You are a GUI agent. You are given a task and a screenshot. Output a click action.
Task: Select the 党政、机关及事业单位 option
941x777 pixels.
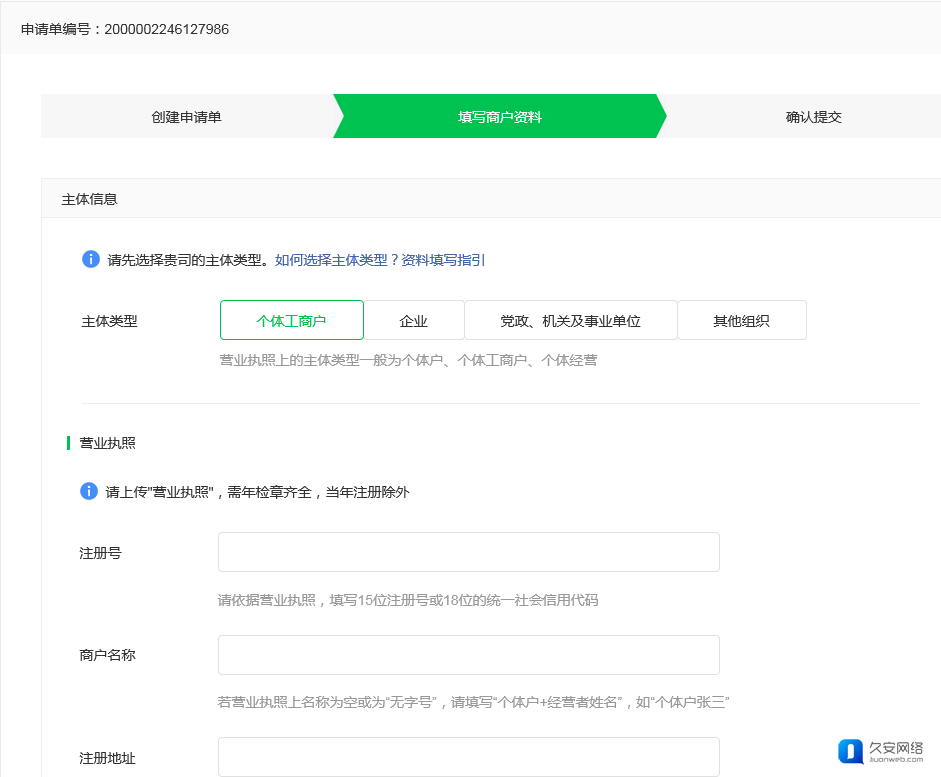[x=570, y=321]
